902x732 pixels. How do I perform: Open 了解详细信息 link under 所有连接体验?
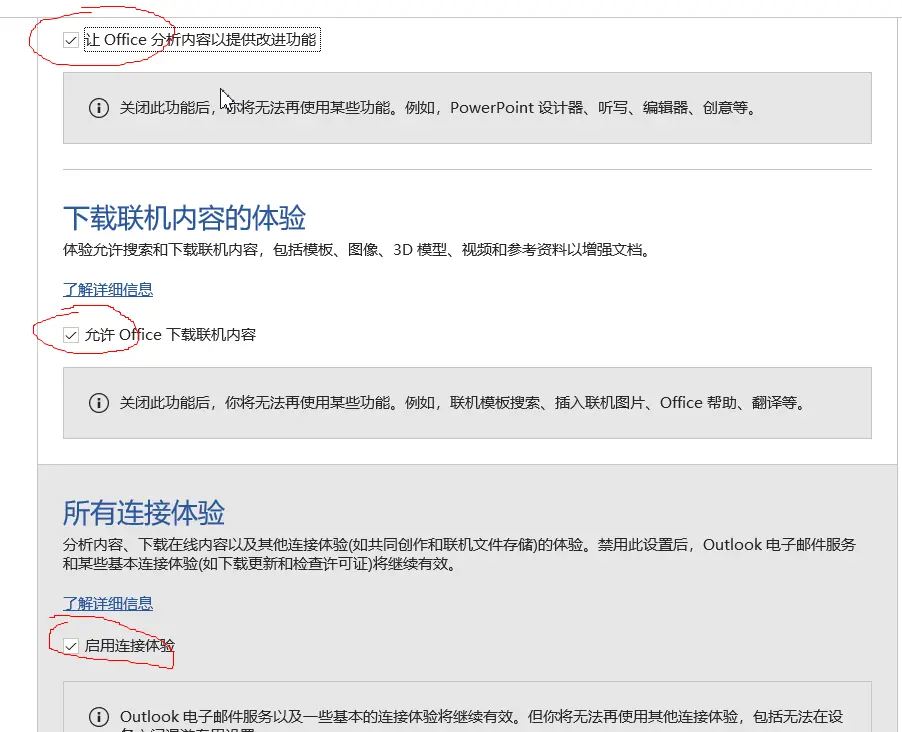tap(108, 604)
